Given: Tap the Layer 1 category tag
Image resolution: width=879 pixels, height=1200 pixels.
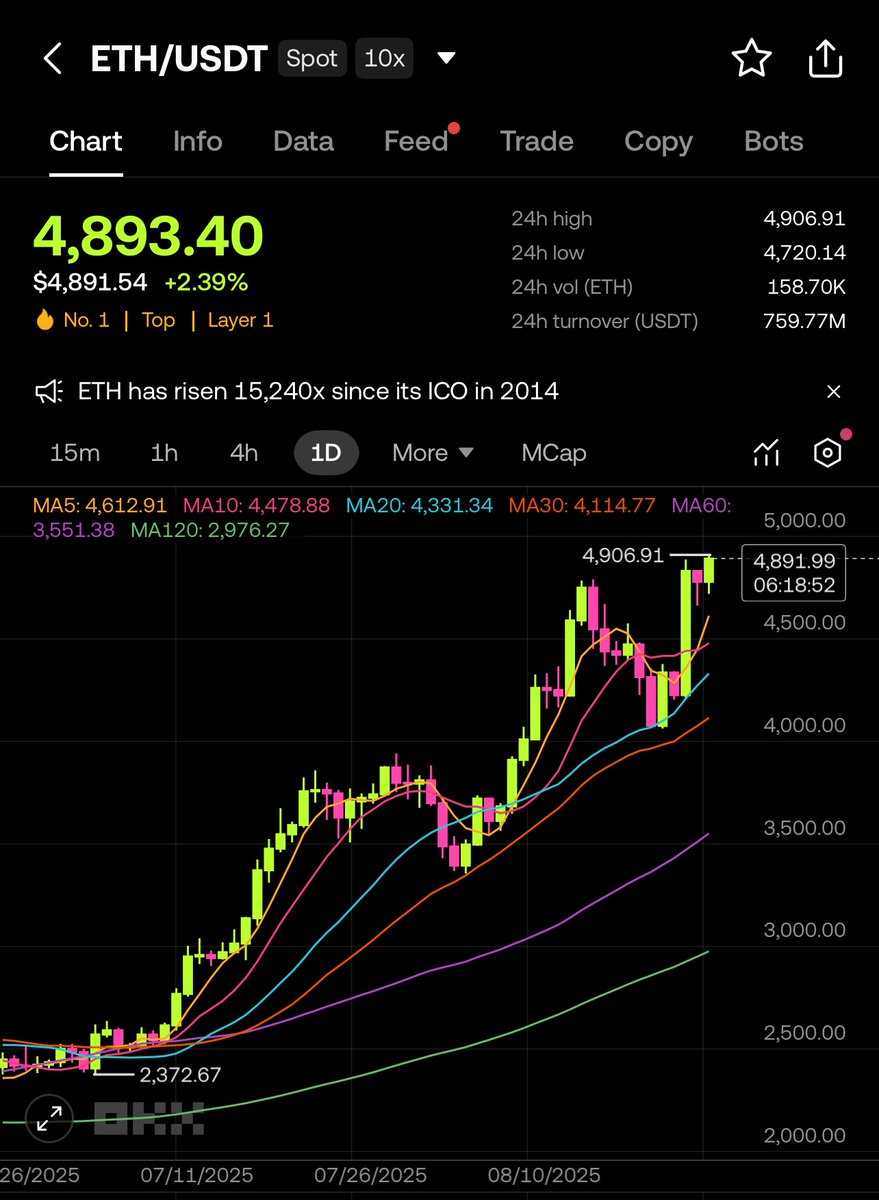Looking at the screenshot, I should [x=240, y=320].
